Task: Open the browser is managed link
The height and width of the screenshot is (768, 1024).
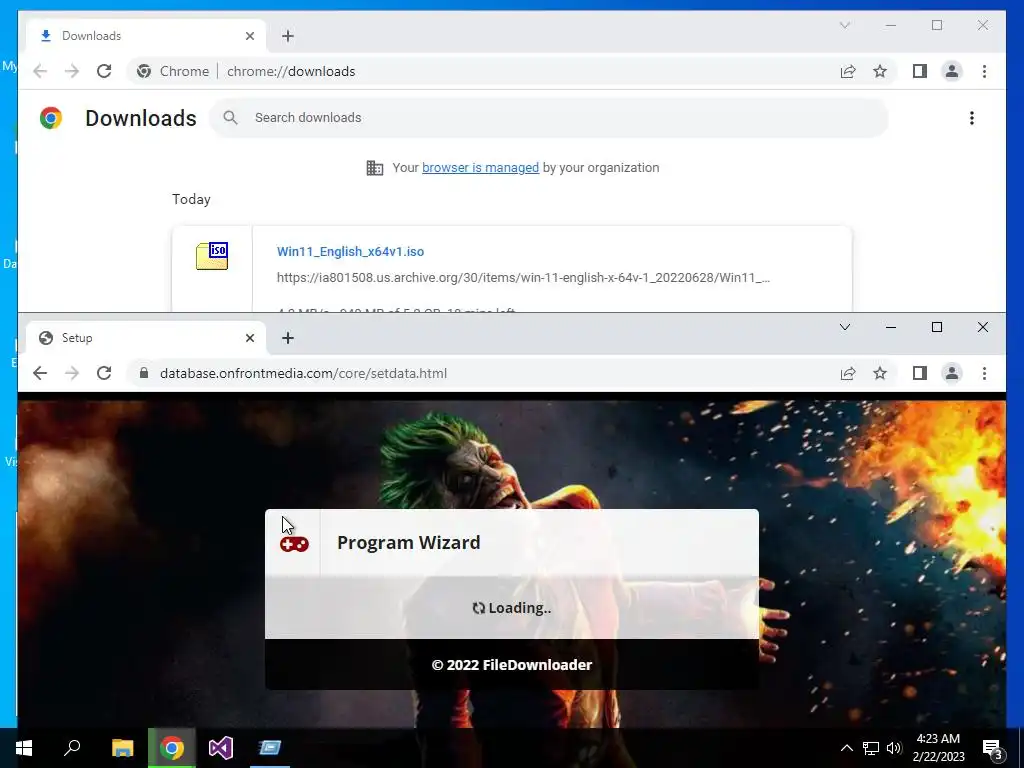Action: (480, 168)
